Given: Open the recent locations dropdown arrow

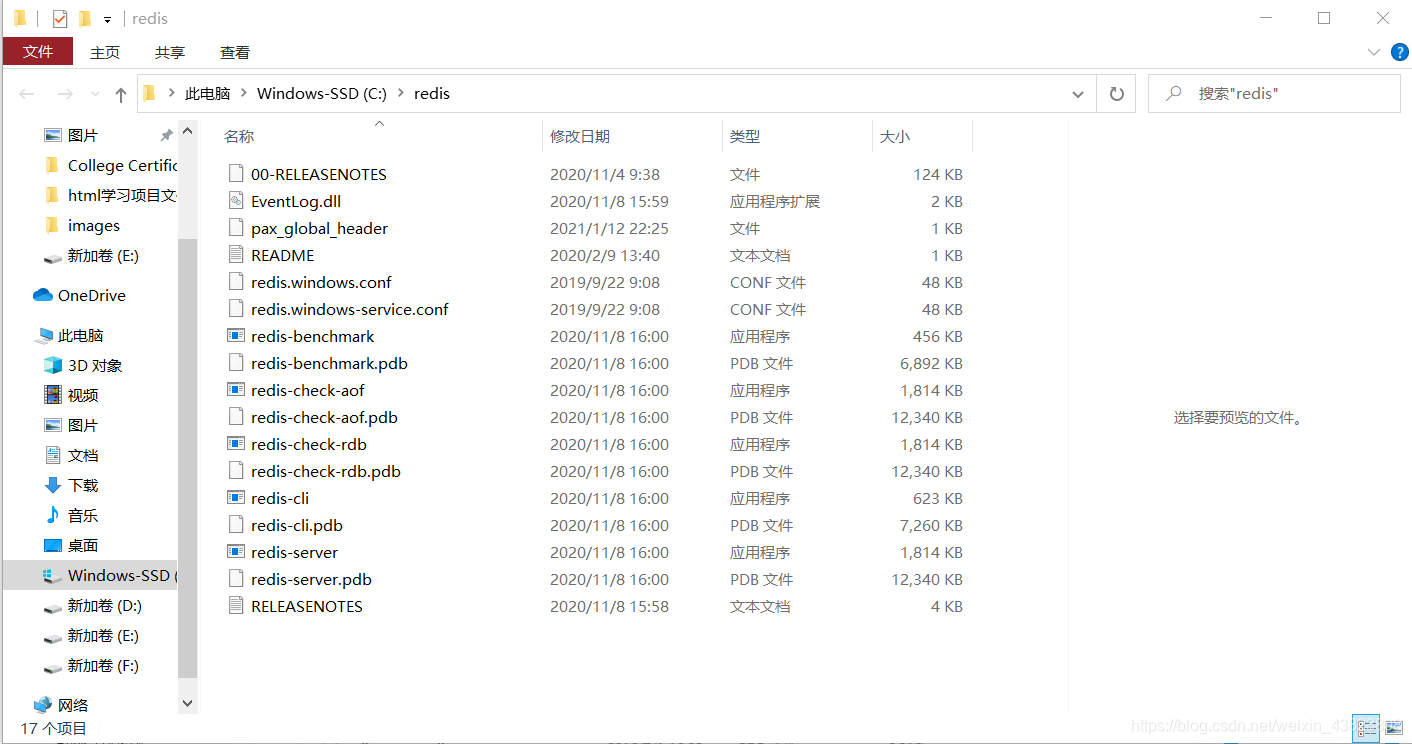Looking at the screenshot, I should [x=96, y=94].
